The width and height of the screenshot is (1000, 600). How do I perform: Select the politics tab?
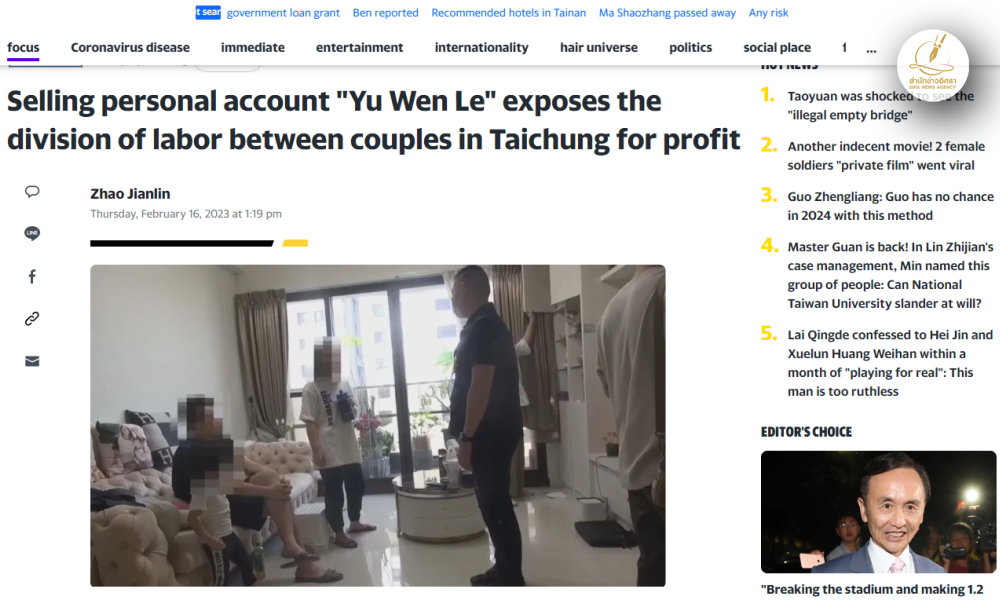[x=690, y=47]
